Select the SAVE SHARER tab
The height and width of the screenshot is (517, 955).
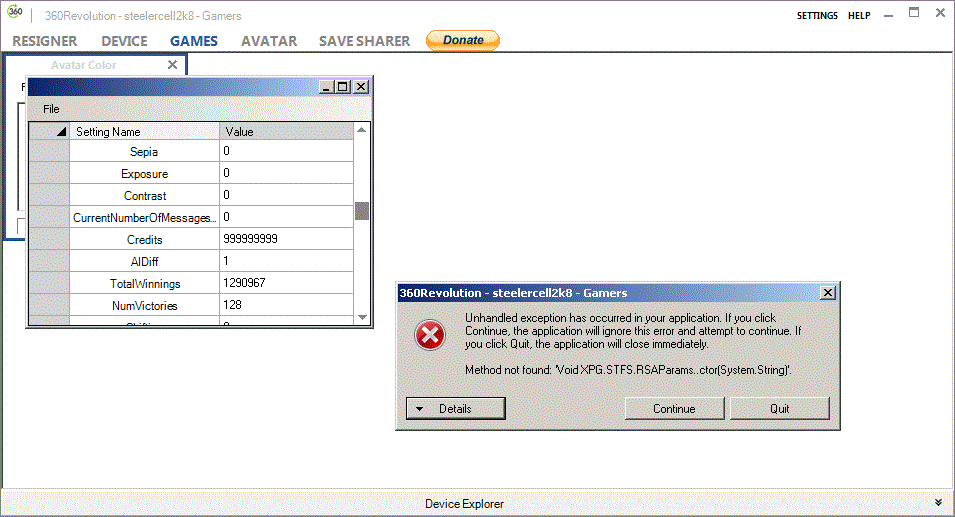(364, 41)
